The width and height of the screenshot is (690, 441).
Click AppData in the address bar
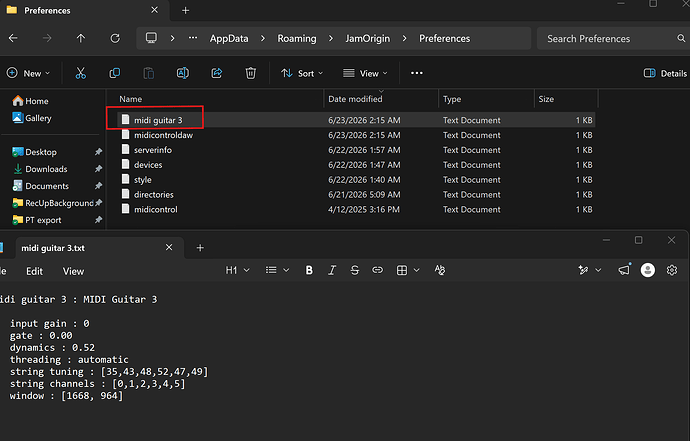[x=229, y=39]
